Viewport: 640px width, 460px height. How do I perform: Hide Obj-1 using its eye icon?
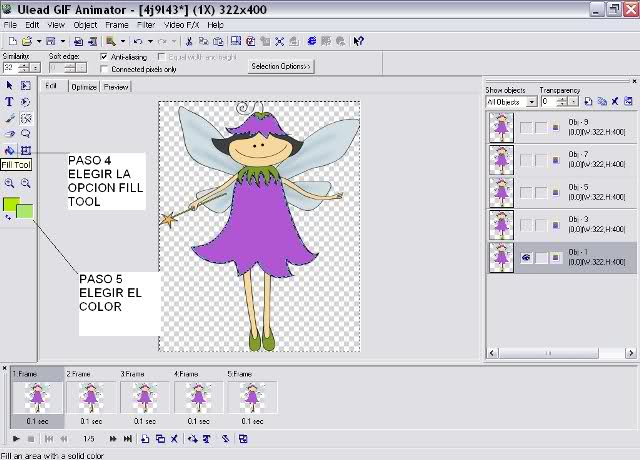526,258
